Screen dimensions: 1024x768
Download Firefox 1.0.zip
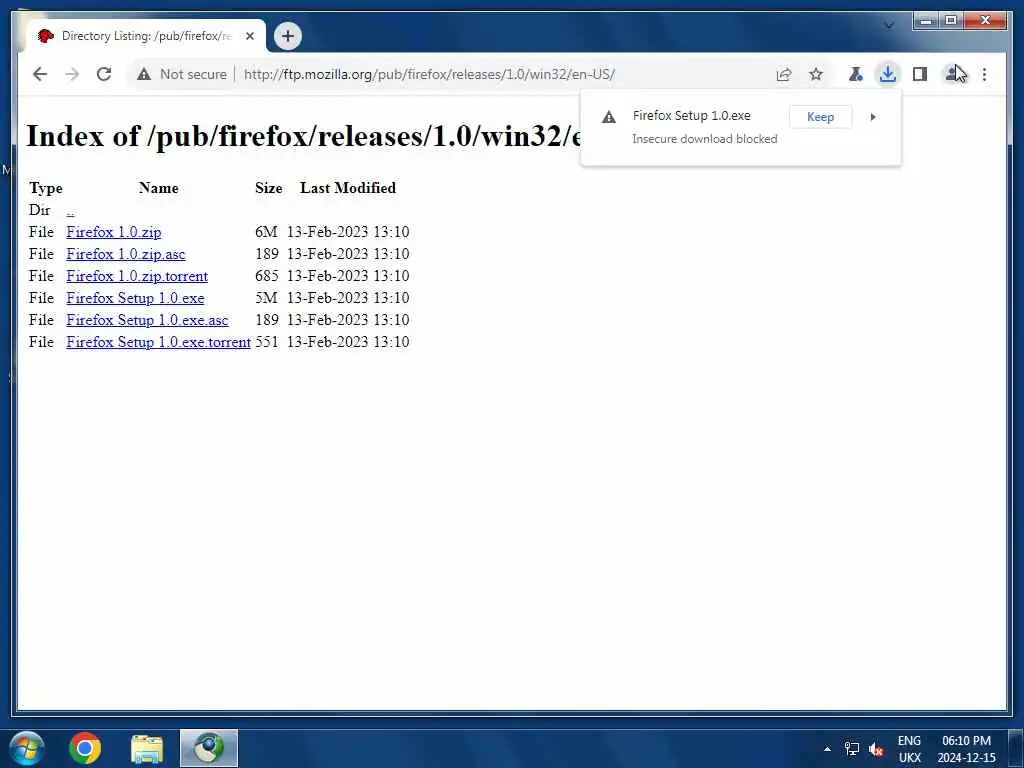pos(114,232)
